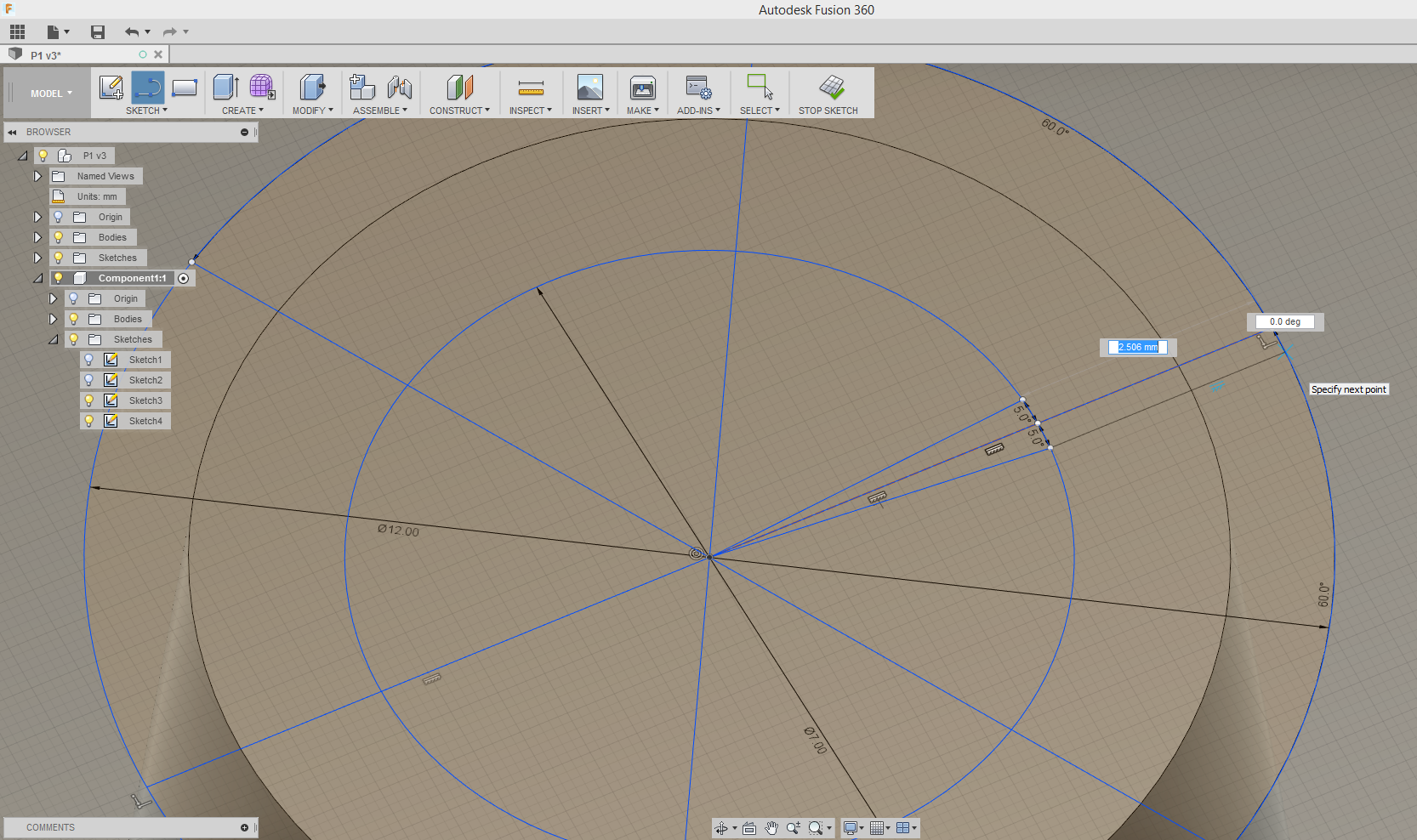Open the Grid and Snaps dropdown
This screenshot has width=1417, height=840.
(879, 828)
